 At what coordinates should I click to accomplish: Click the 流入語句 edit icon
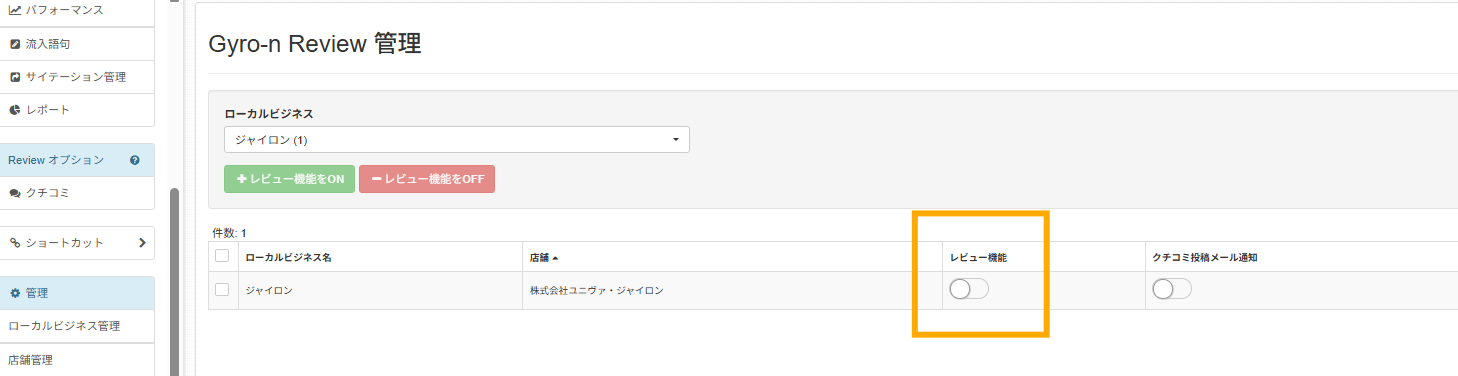click(x=15, y=44)
